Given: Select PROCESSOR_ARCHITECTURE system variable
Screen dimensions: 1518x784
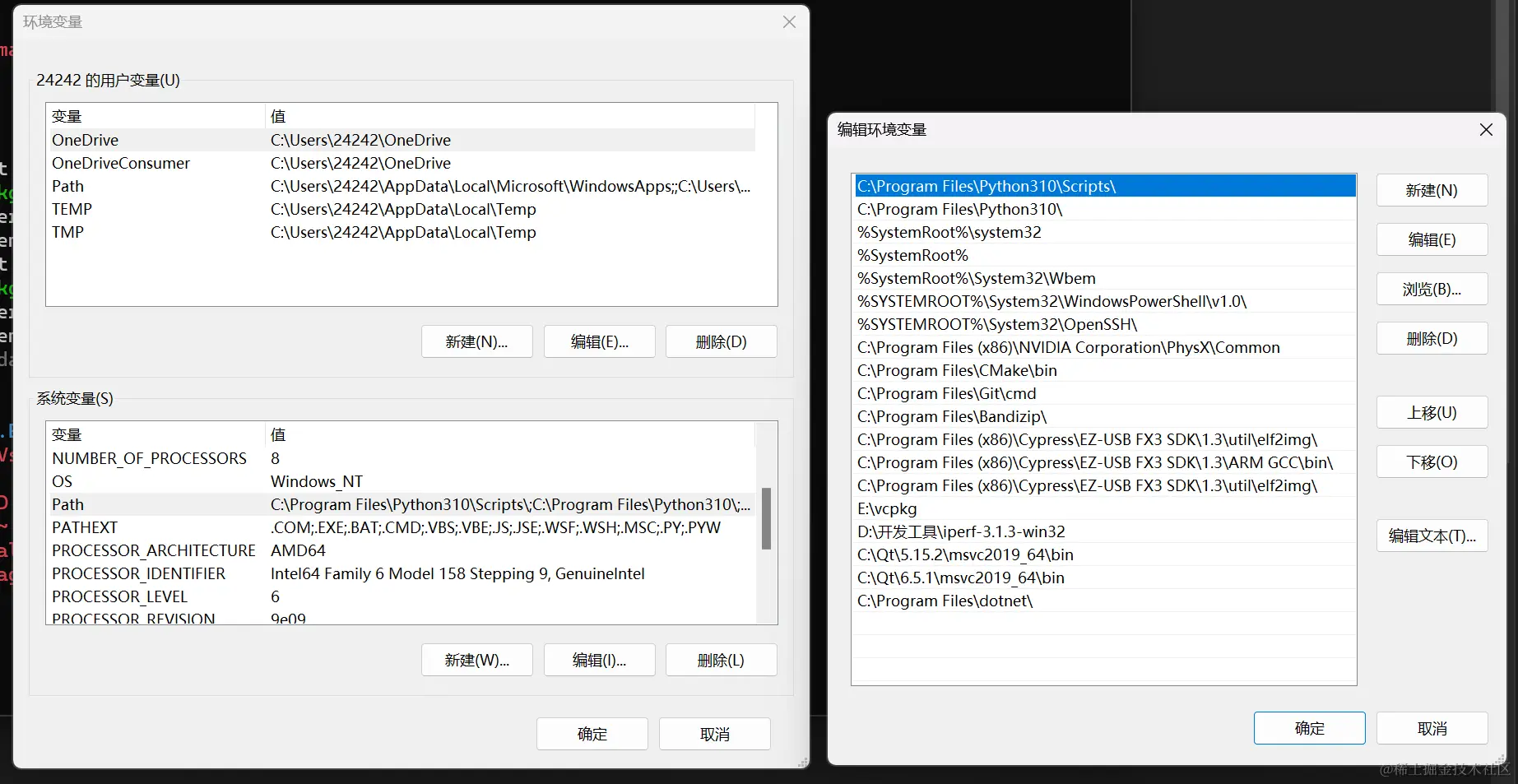Looking at the screenshot, I should 402,550.
